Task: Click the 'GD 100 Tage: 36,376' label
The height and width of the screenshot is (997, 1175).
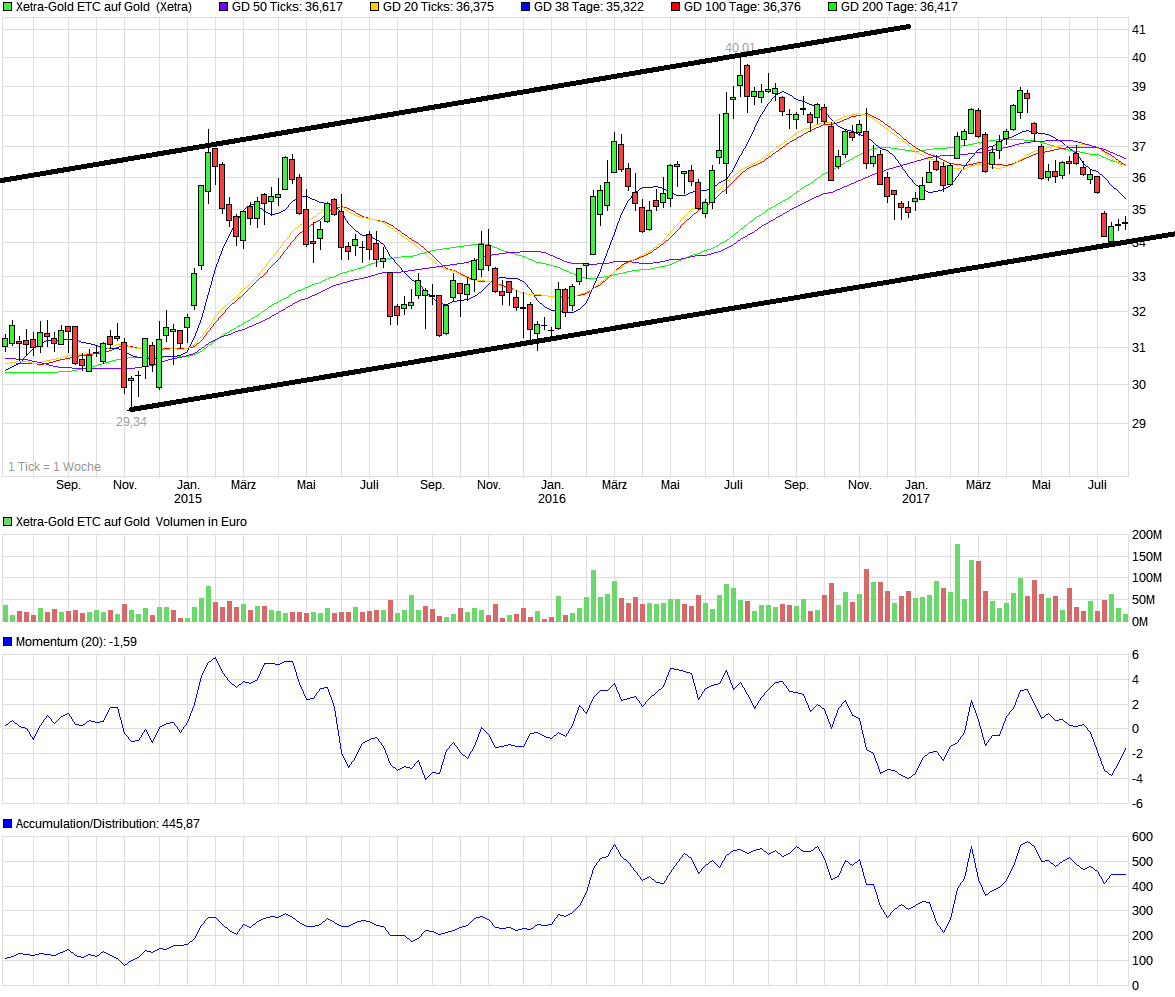Action: (742, 7)
